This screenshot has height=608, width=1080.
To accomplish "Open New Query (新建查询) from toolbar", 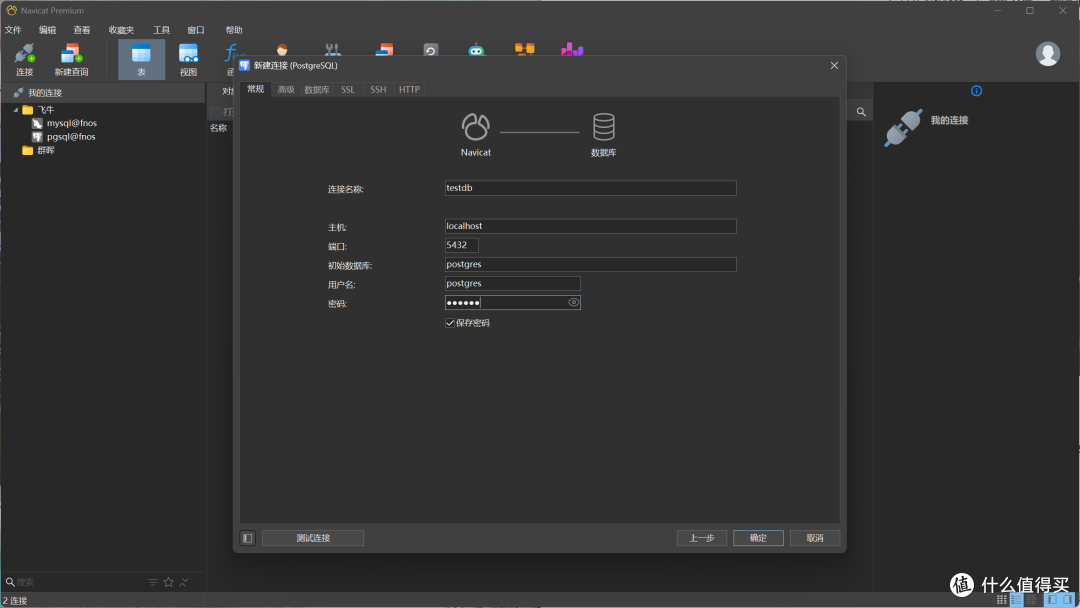I will point(71,59).
